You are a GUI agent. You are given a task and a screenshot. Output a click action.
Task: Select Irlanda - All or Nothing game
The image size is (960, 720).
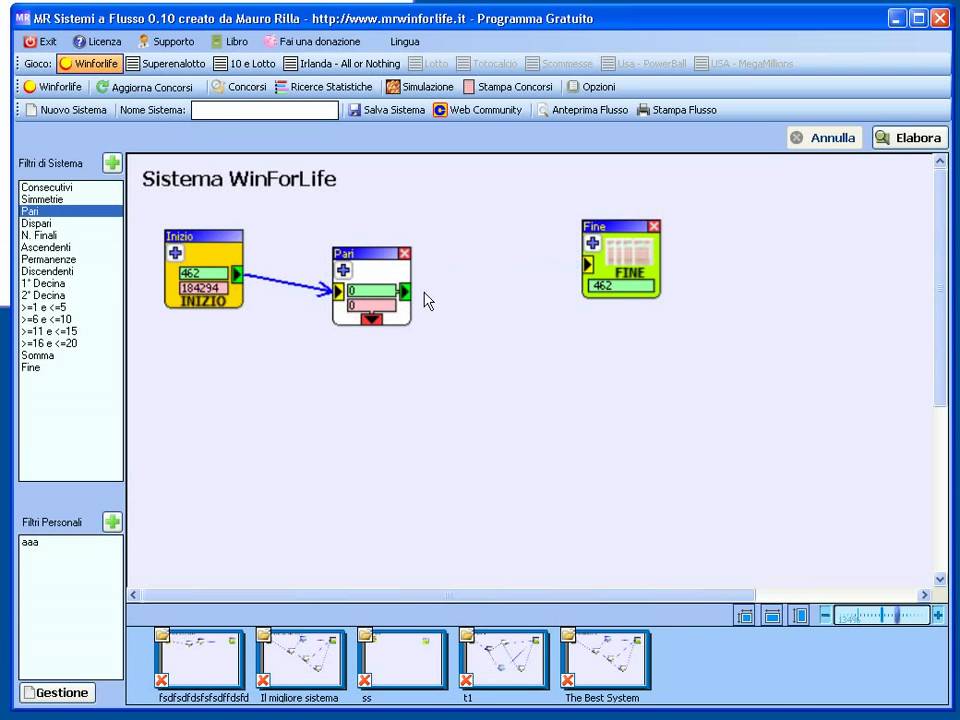coord(342,64)
